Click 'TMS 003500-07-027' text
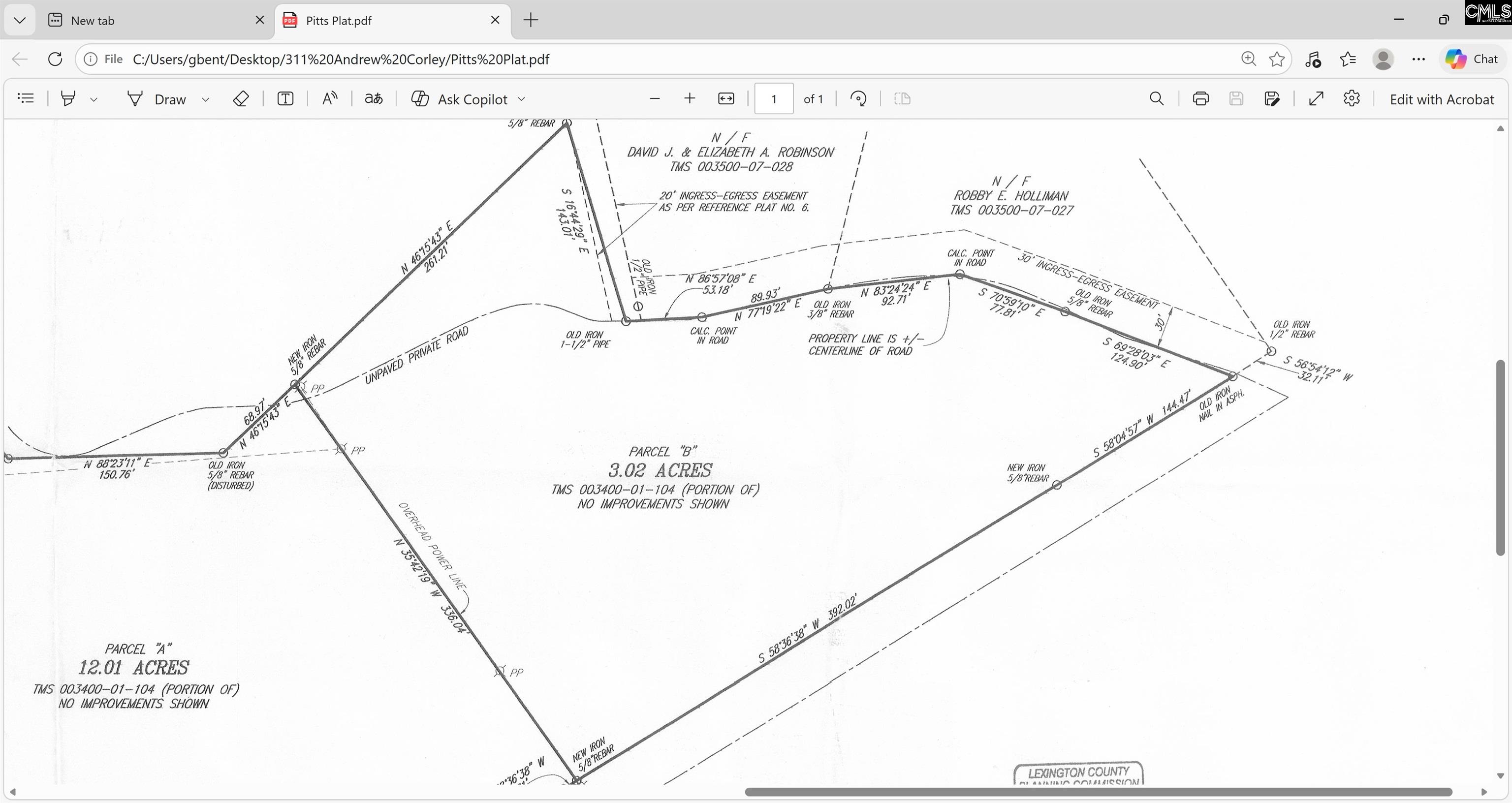The height and width of the screenshot is (803, 1512). 1011,210
